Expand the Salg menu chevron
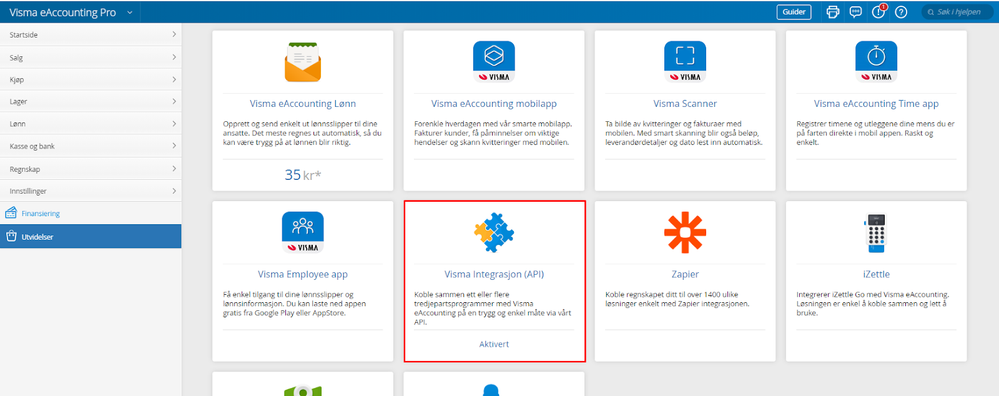Viewport: 999px width, 396px height. 173,57
